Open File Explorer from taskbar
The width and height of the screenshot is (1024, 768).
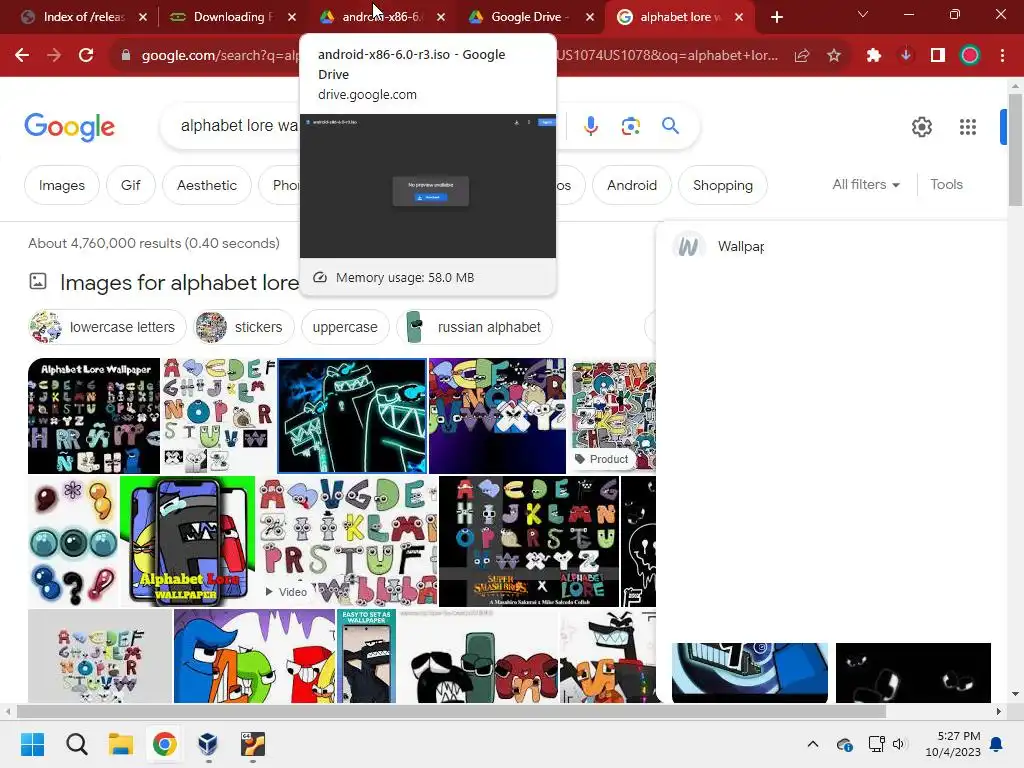click(x=121, y=744)
